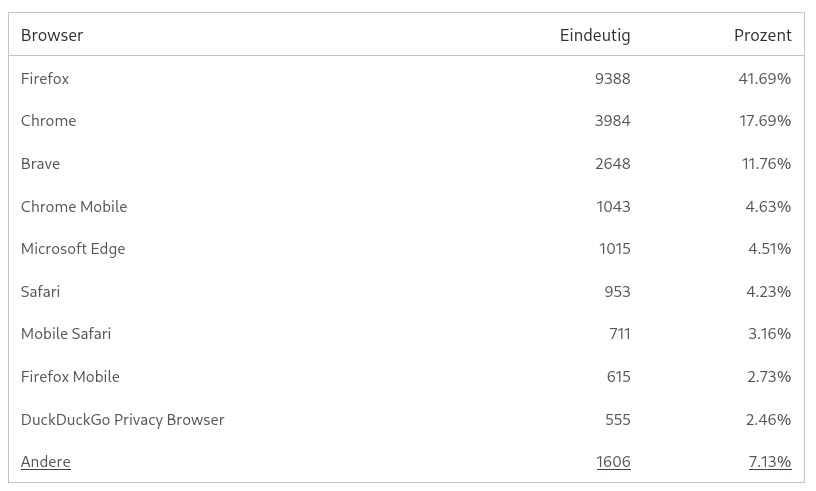The height and width of the screenshot is (491, 816).
Task: Select the Microsoft Edge row label
Action: (x=73, y=249)
